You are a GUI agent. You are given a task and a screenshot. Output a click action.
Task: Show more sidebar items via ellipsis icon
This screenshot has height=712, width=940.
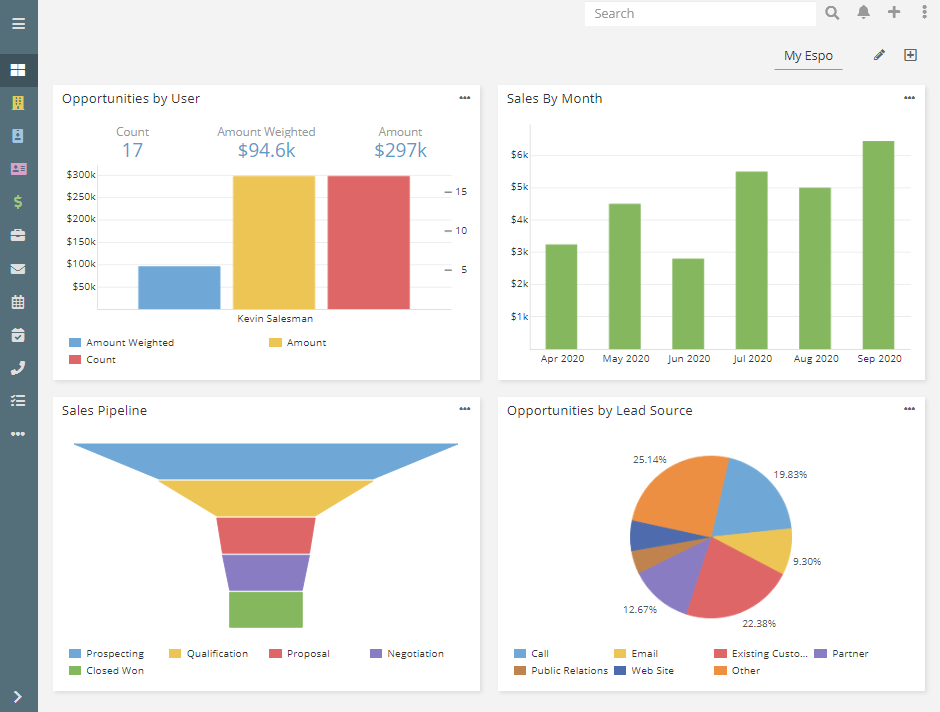coord(18,434)
